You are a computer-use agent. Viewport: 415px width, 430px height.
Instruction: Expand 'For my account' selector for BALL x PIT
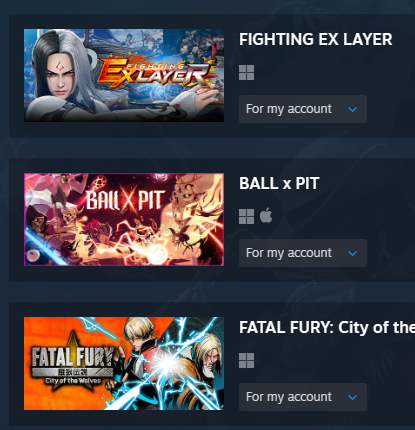click(303, 253)
